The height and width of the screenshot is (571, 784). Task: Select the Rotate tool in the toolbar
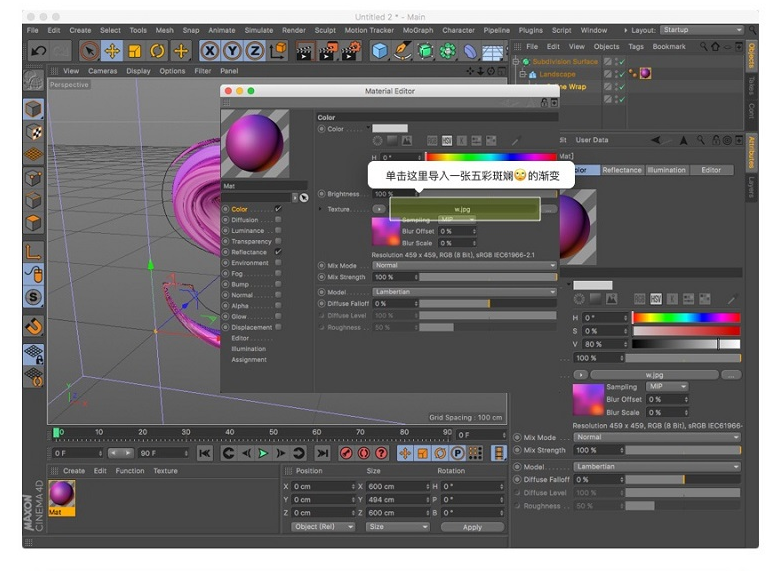point(158,50)
